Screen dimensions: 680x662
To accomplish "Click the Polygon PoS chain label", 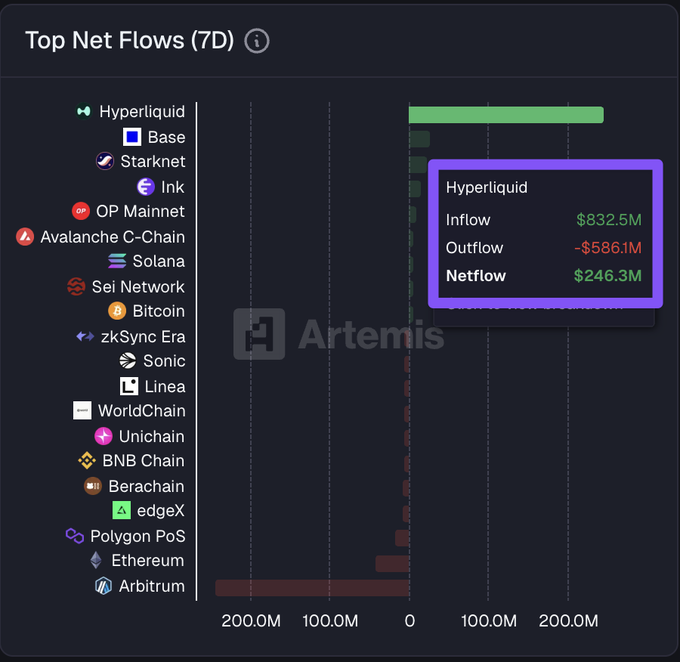I will coord(137,536).
